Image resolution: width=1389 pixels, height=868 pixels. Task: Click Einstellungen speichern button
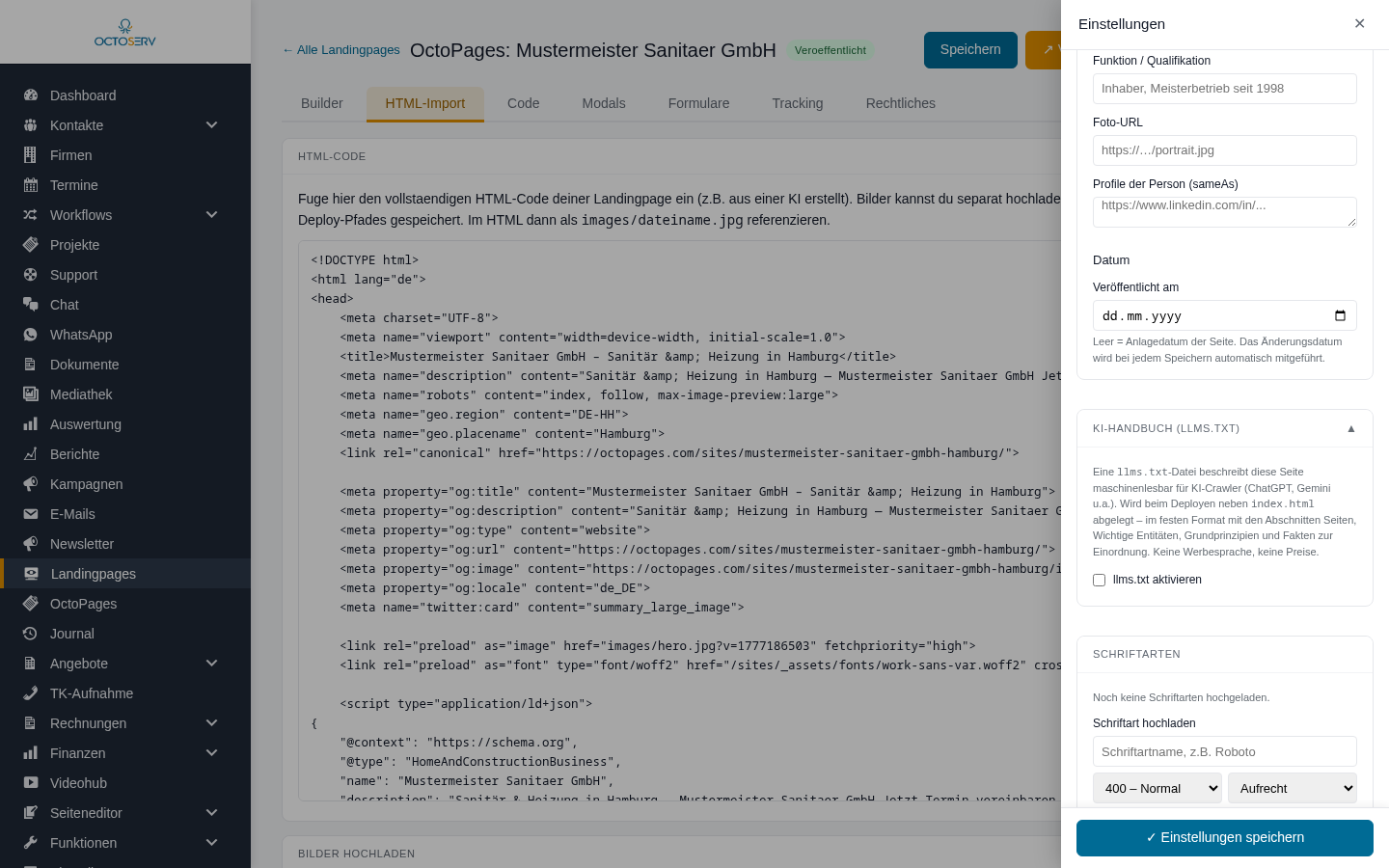tap(1225, 838)
